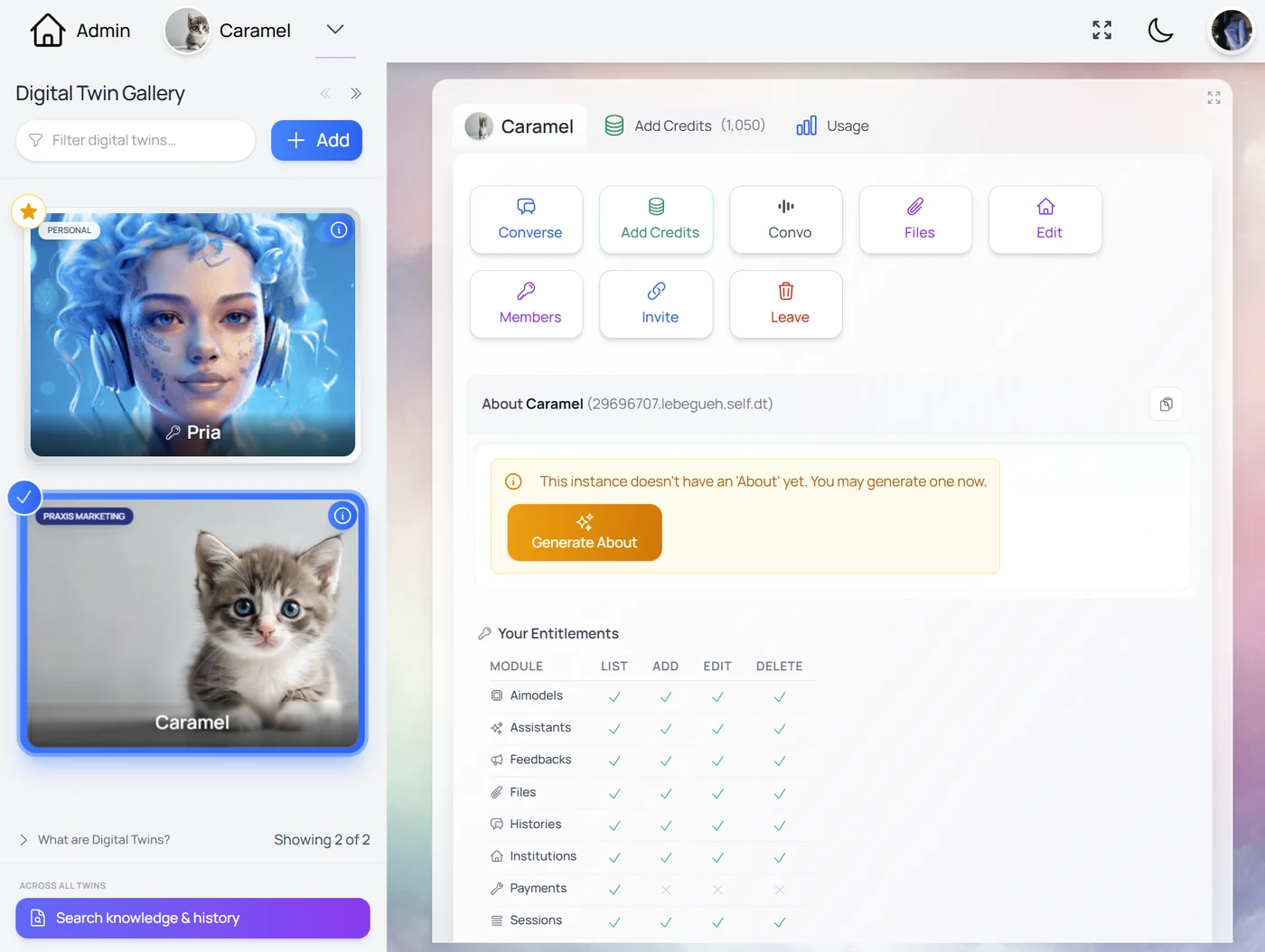Click Histories module name
Screen dimensions: 1265x952
coord(536,824)
